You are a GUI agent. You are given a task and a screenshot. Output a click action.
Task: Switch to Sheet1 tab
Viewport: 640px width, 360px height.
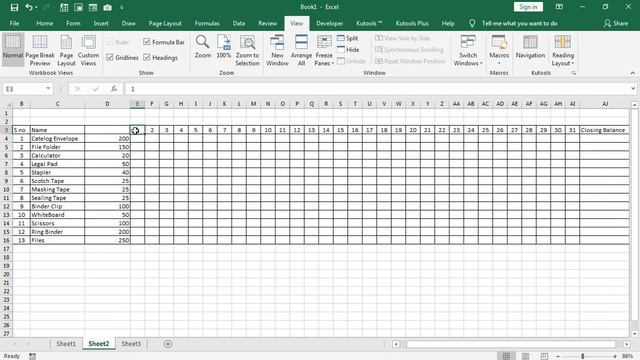click(66, 344)
